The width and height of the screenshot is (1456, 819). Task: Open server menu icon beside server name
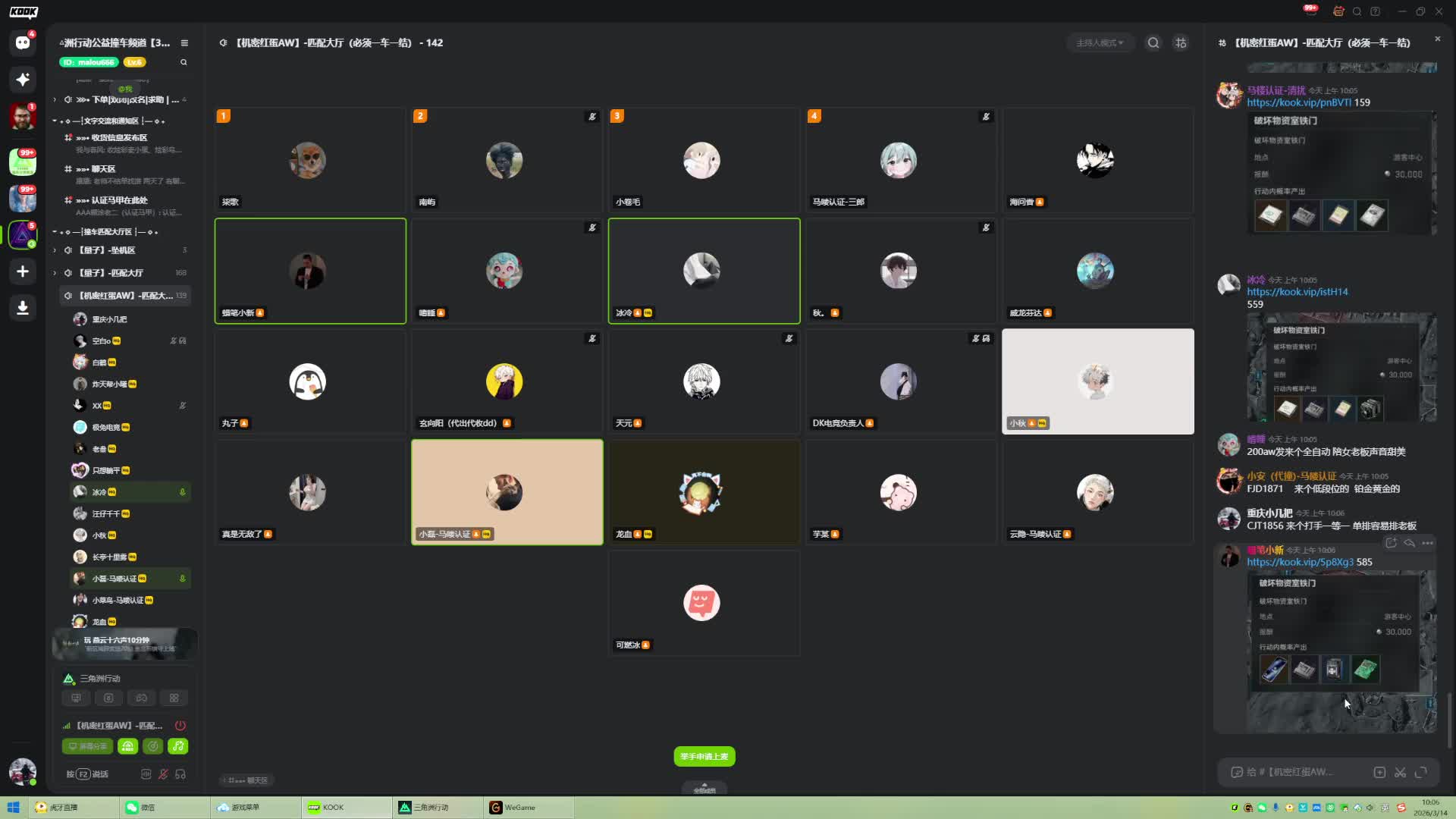[x=184, y=43]
